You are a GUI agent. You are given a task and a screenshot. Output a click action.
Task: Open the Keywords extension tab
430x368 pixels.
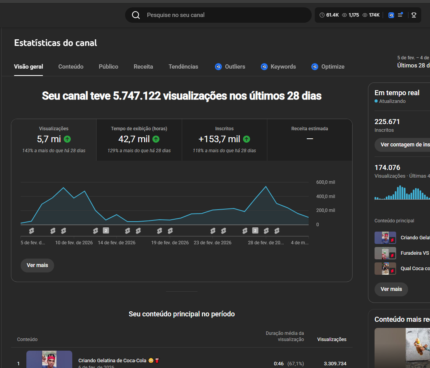pos(278,67)
